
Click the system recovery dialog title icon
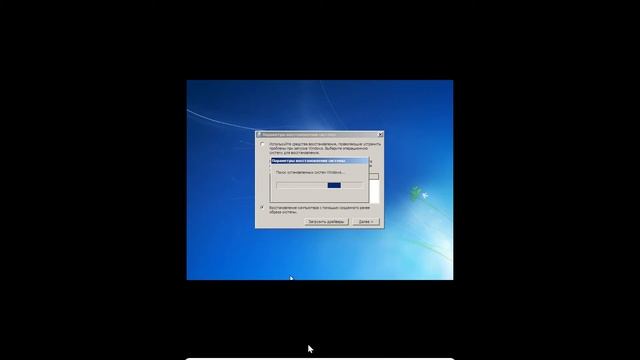click(259, 134)
